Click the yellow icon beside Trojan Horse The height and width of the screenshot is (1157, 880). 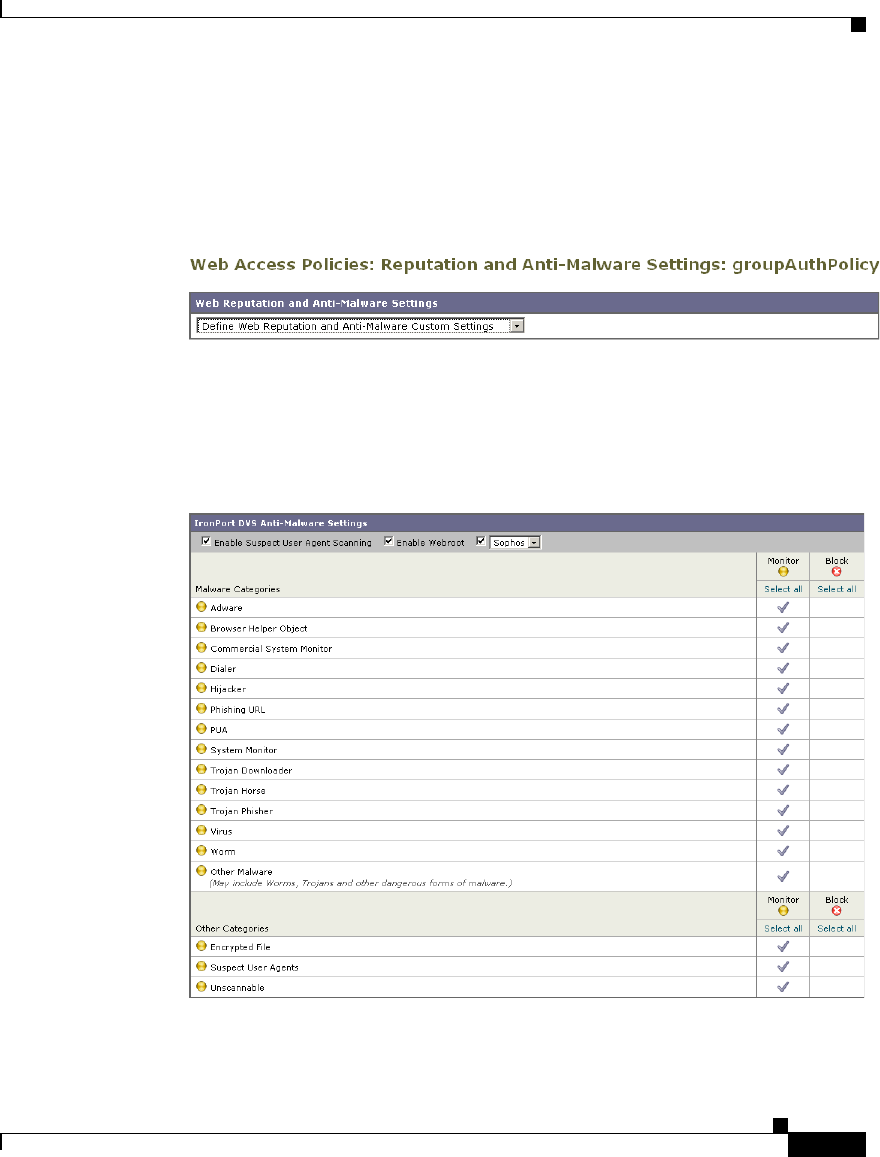pos(201,790)
